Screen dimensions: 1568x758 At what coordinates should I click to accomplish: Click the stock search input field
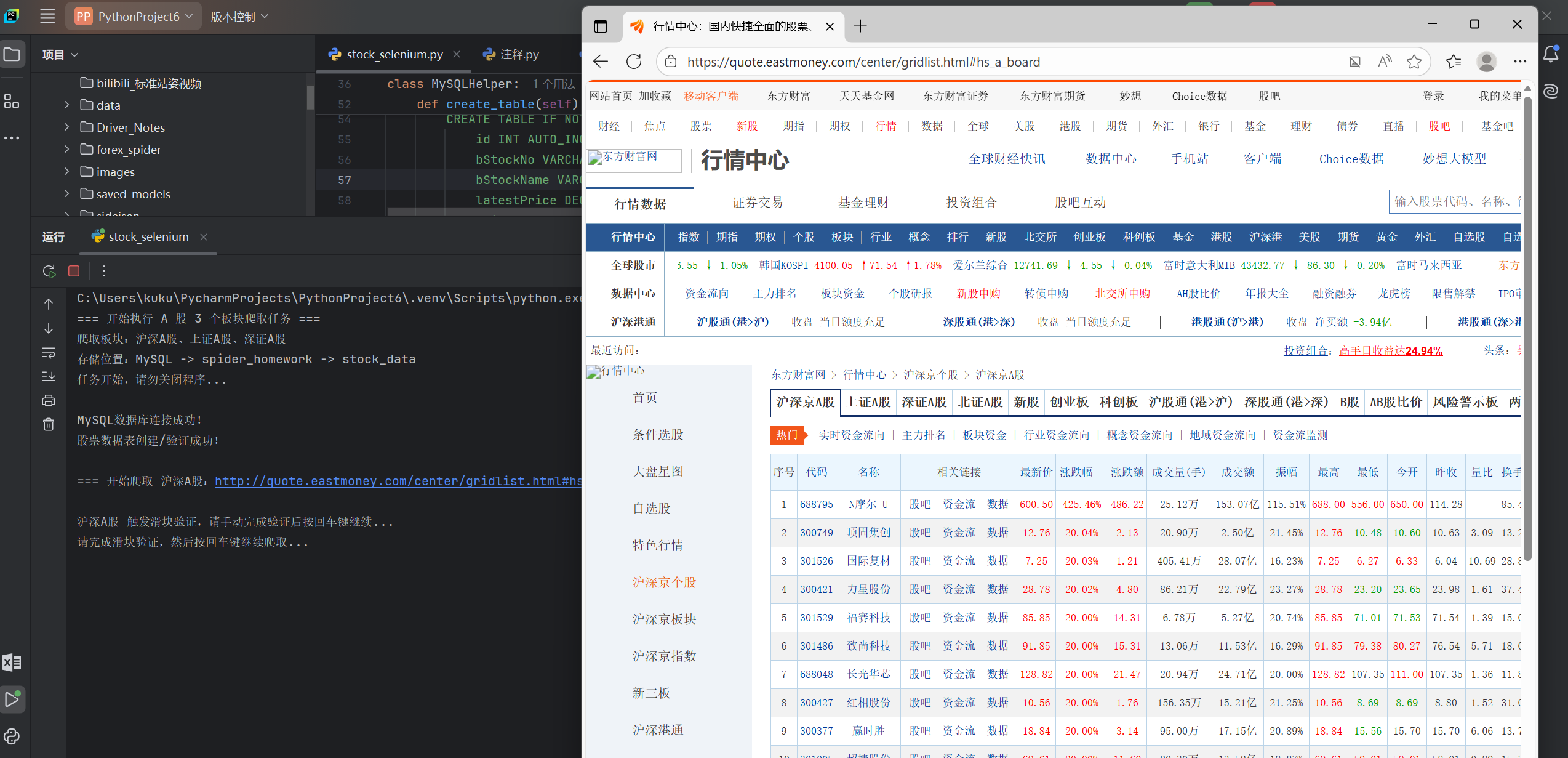pyautogui.click(x=1465, y=201)
